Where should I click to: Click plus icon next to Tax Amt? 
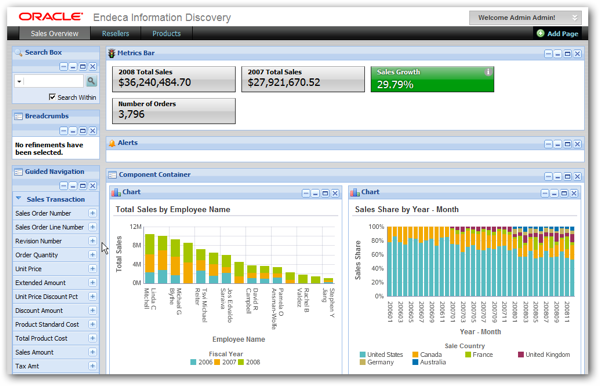click(x=92, y=366)
